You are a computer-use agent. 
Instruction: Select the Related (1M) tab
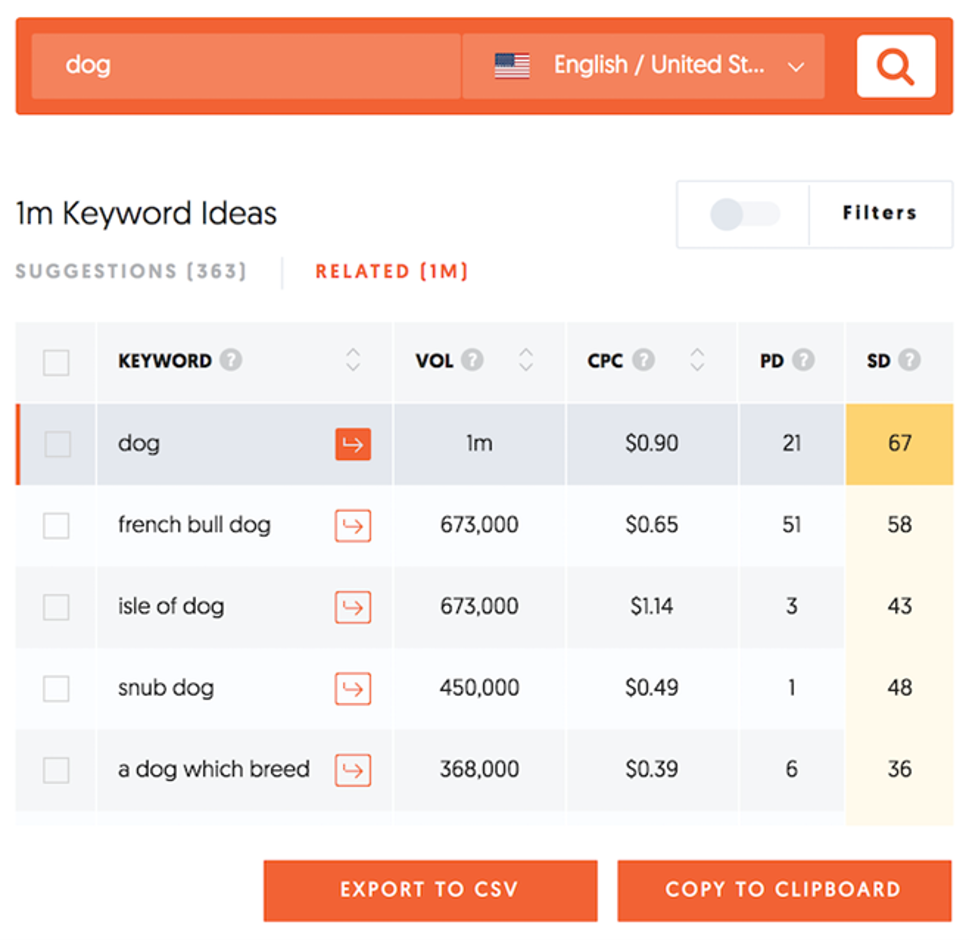392,271
